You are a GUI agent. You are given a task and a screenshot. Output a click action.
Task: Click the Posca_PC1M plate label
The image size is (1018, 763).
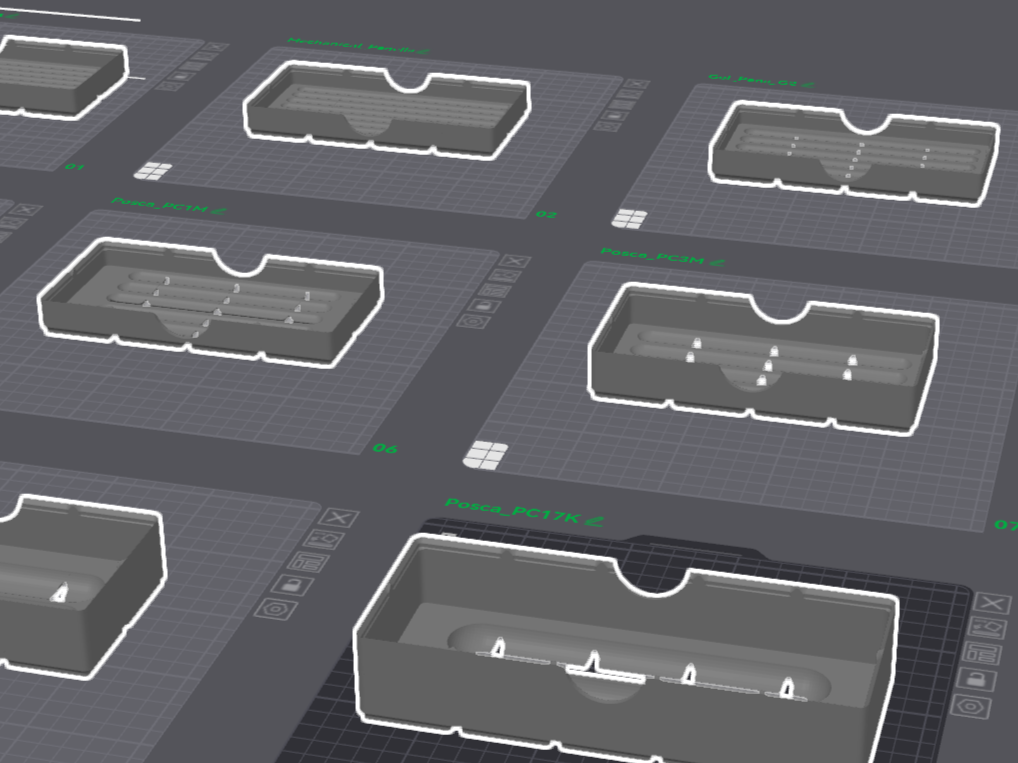click(160, 204)
